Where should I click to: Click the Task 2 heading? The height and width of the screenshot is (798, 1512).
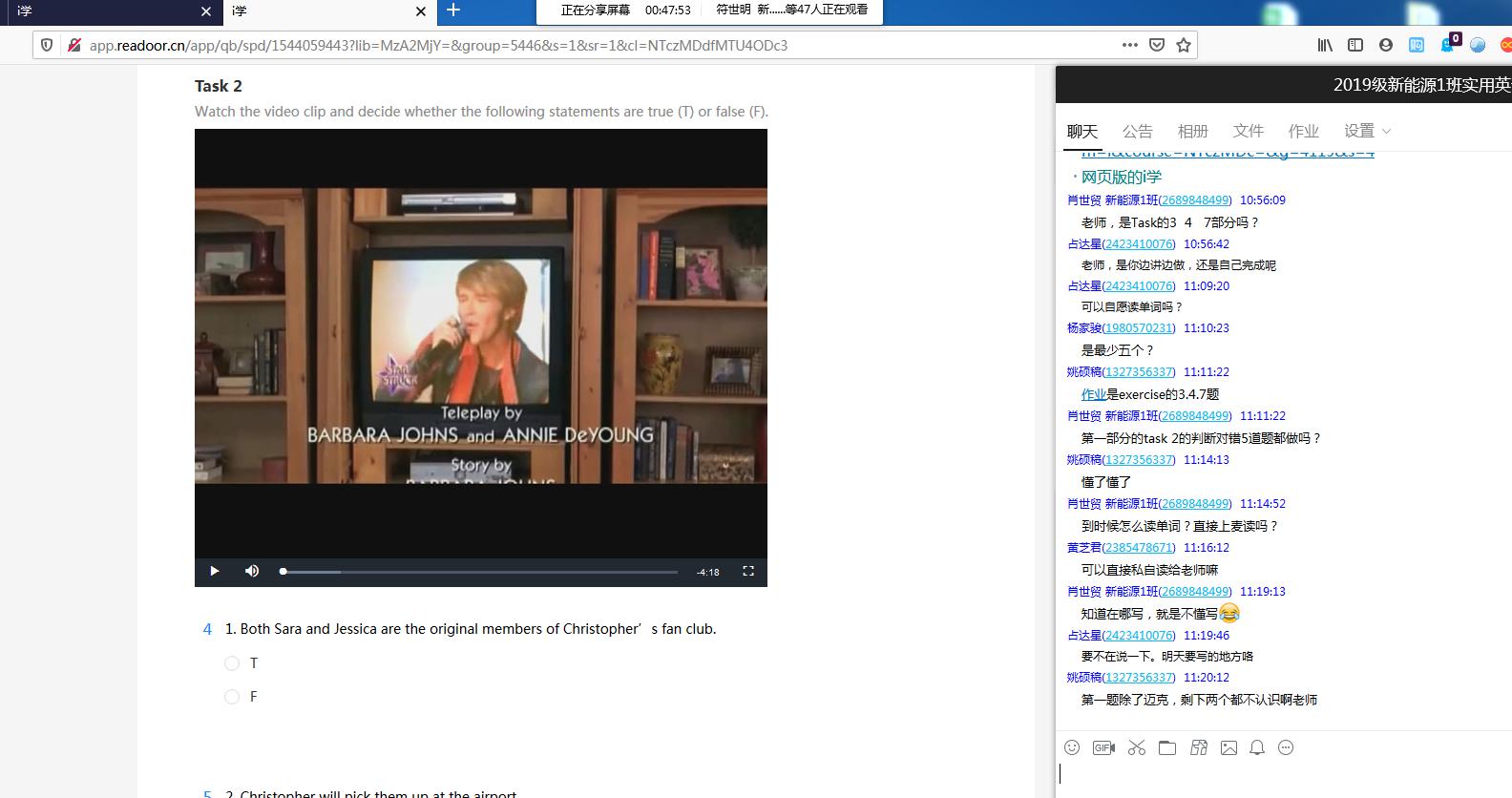point(219,86)
